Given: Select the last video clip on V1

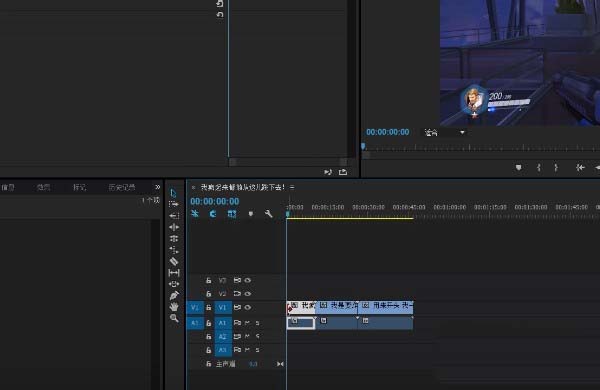Looking at the screenshot, I should tap(386, 307).
